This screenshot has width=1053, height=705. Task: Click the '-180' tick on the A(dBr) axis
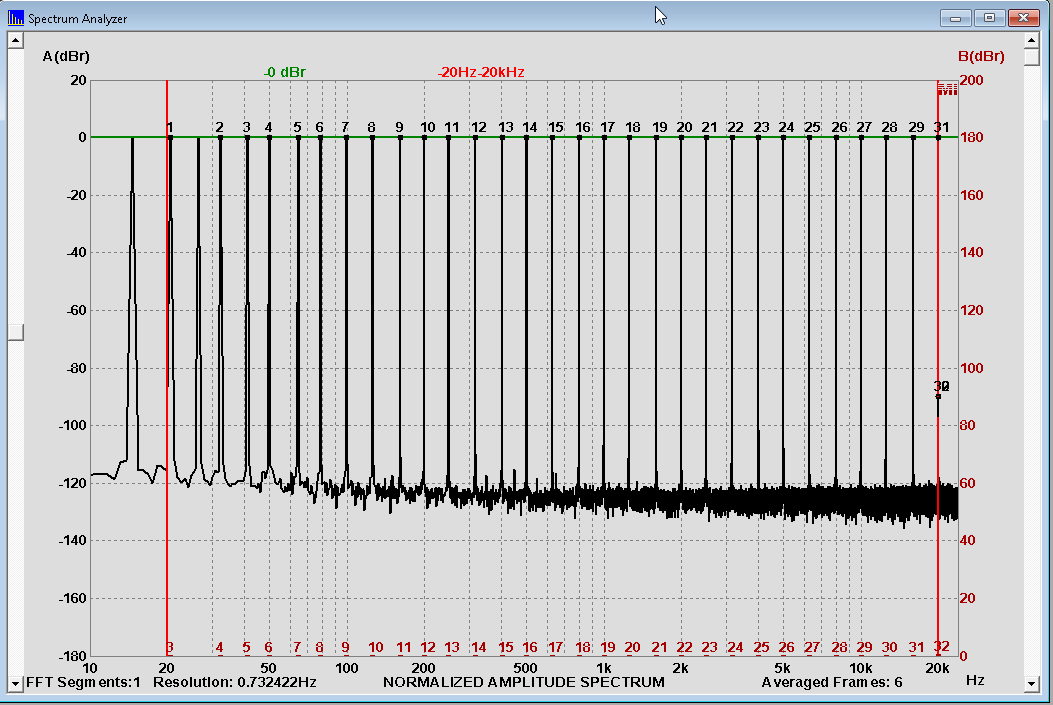click(x=73, y=655)
